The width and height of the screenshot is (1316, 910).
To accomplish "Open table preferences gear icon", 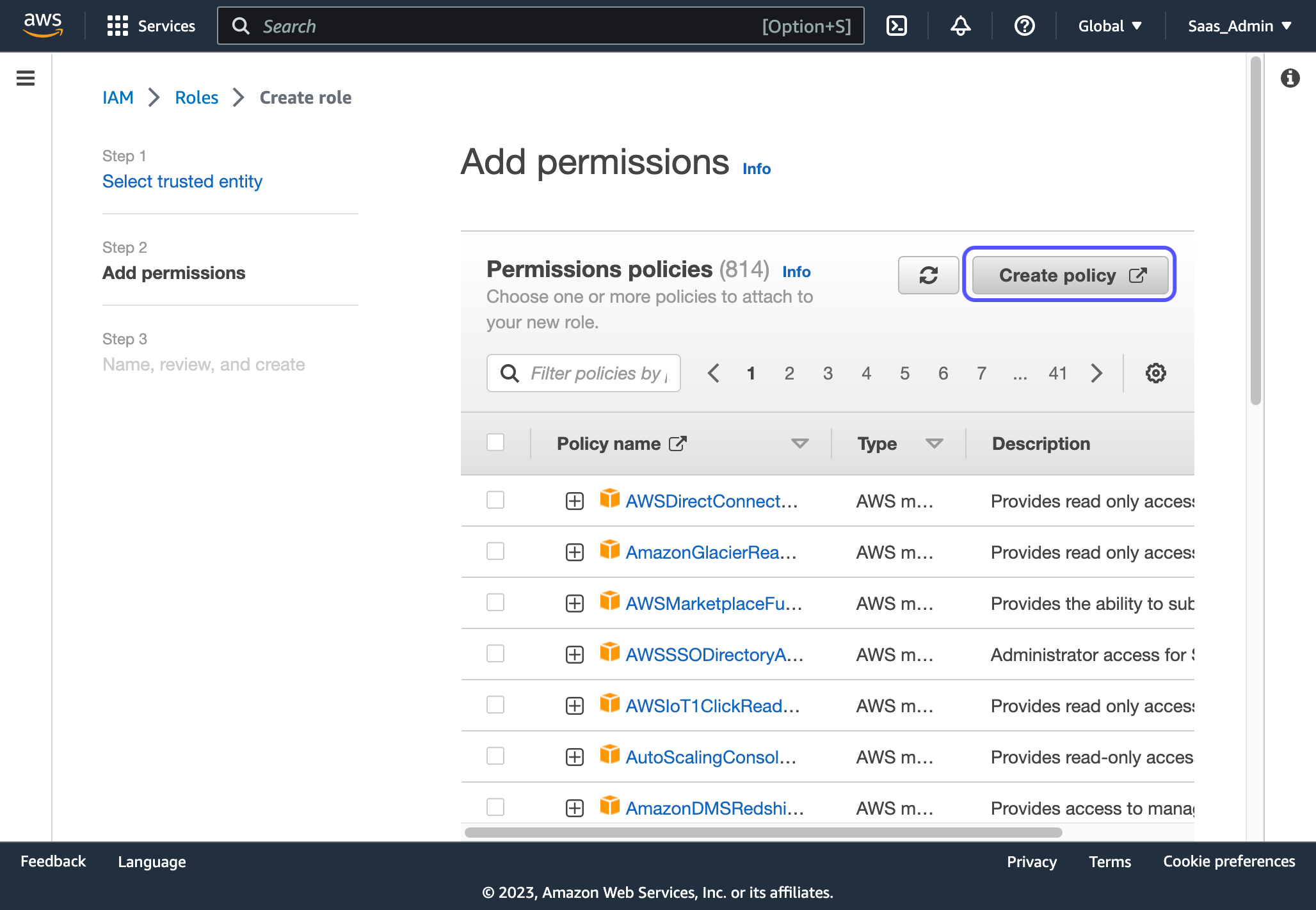I will coord(1155,373).
